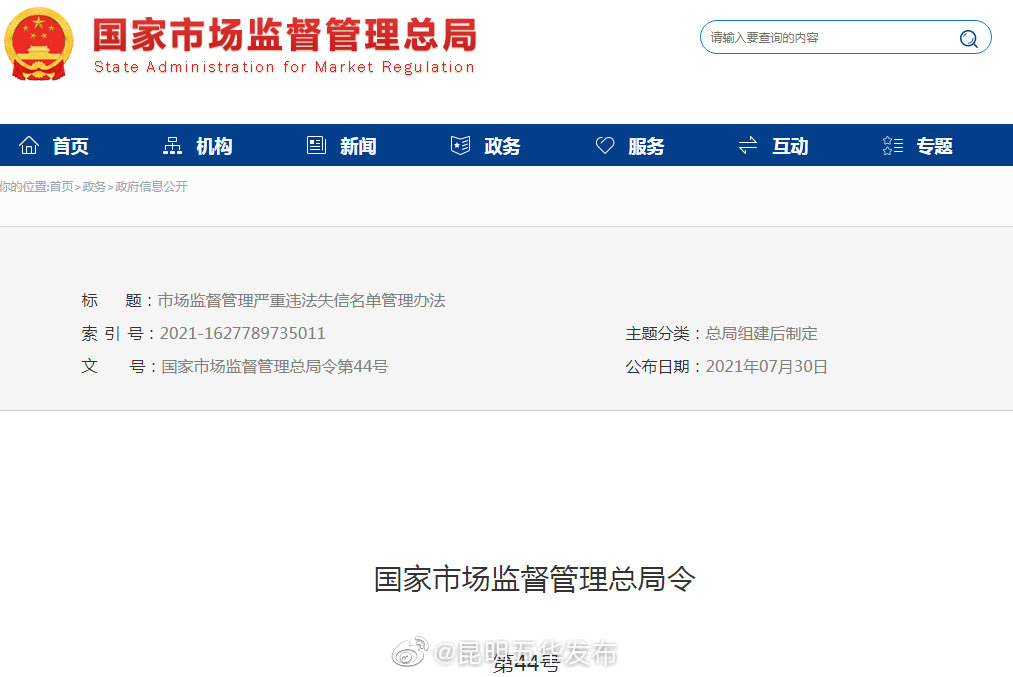Click the news document icon beside 新闻
This screenshot has width=1013, height=677.
[315, 145]
